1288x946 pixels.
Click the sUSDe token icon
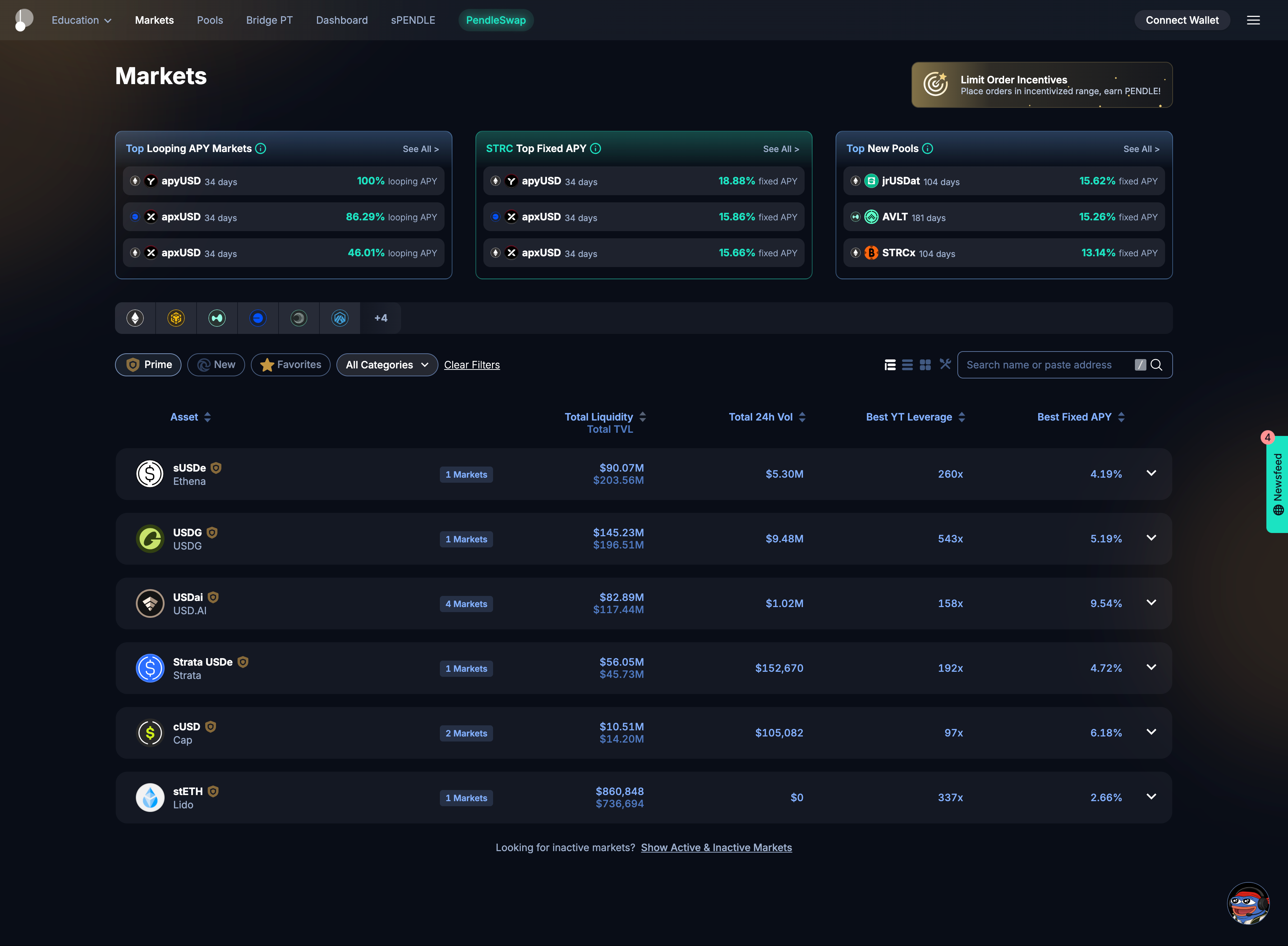click(150, 474)
